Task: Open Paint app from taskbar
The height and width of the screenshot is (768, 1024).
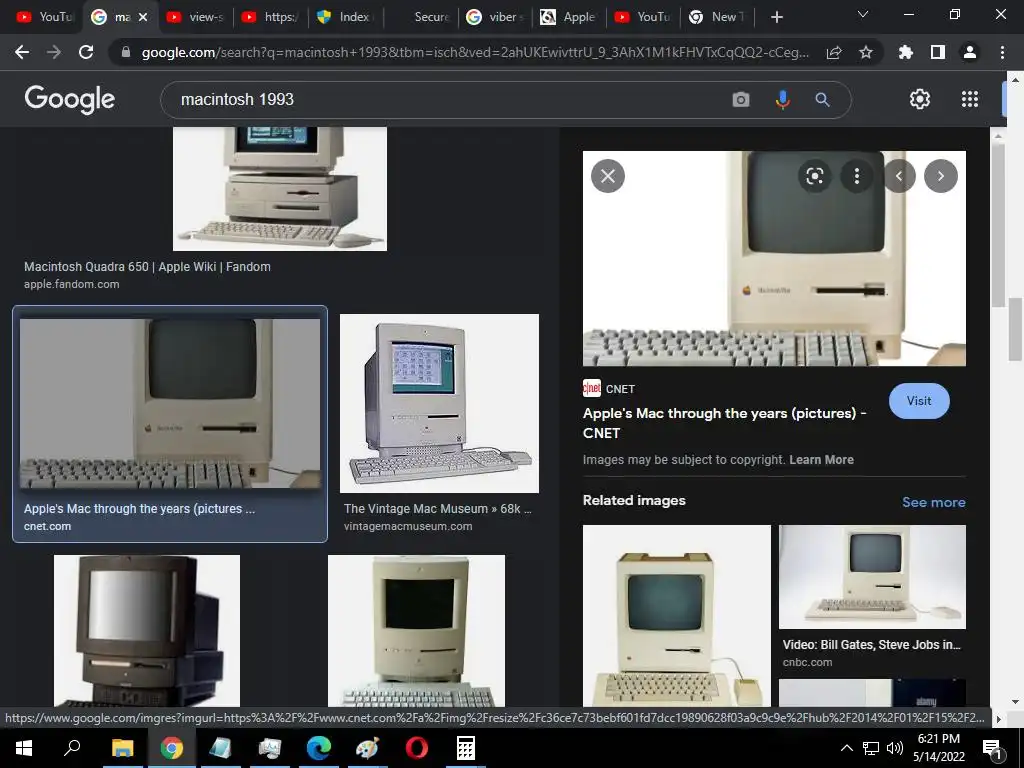Action: pyautogui.click(x=368, y=748)
